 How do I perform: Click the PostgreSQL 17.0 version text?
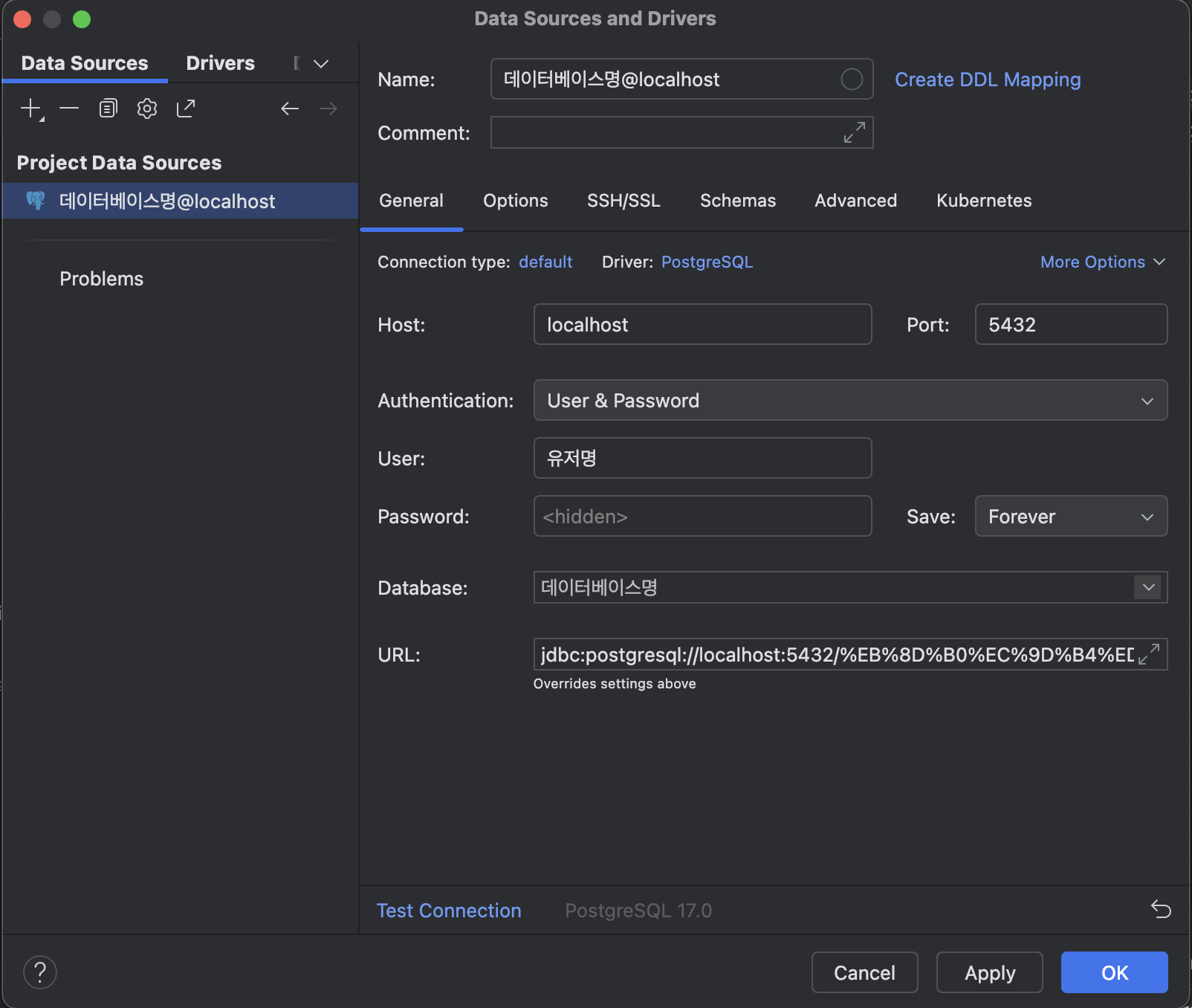pyautogui.click(x=638, y=911)
